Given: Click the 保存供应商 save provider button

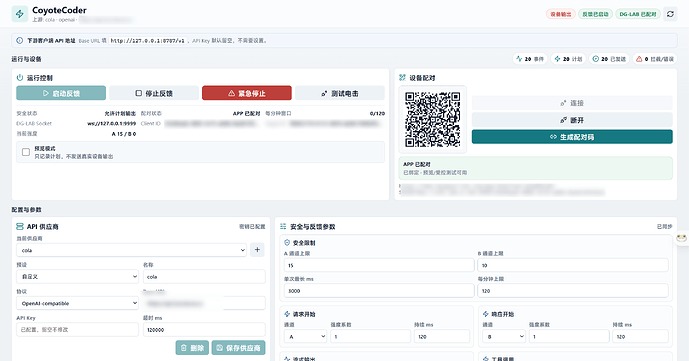Looking at the screenshot, I should tap(239, 348).
